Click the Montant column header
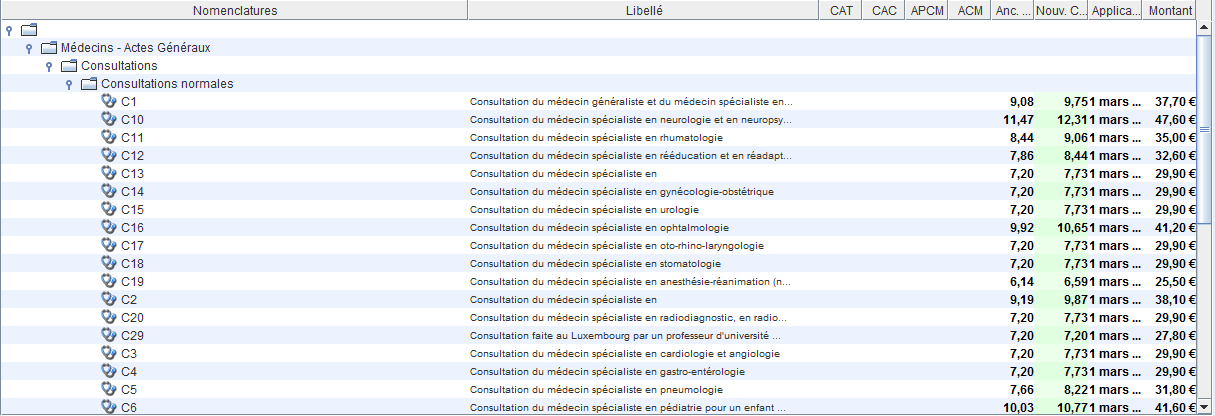This screenshot has width=1215, height=416. (x=1170, y=10)
